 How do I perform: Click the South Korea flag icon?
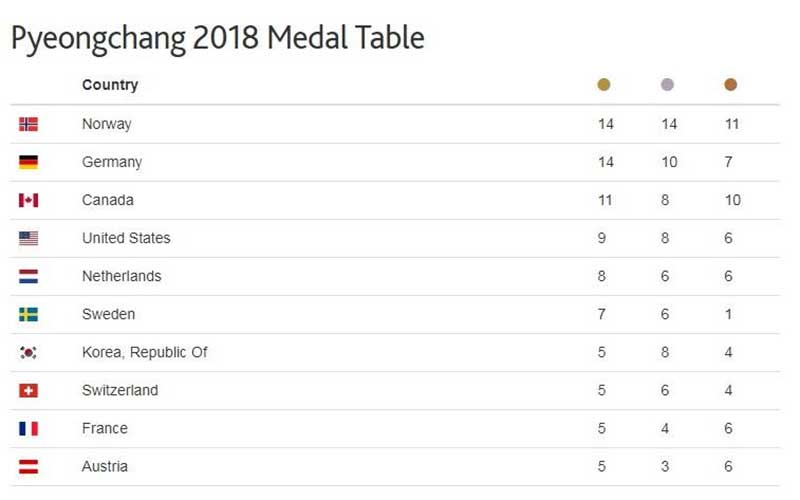28,352
